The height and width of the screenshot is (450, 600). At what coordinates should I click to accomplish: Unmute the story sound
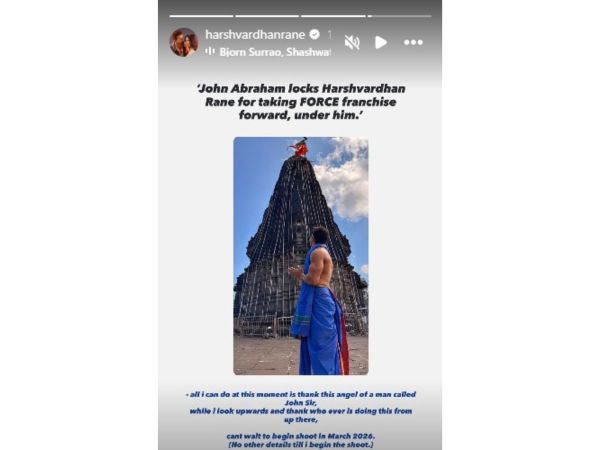click(x=352, y=42)
